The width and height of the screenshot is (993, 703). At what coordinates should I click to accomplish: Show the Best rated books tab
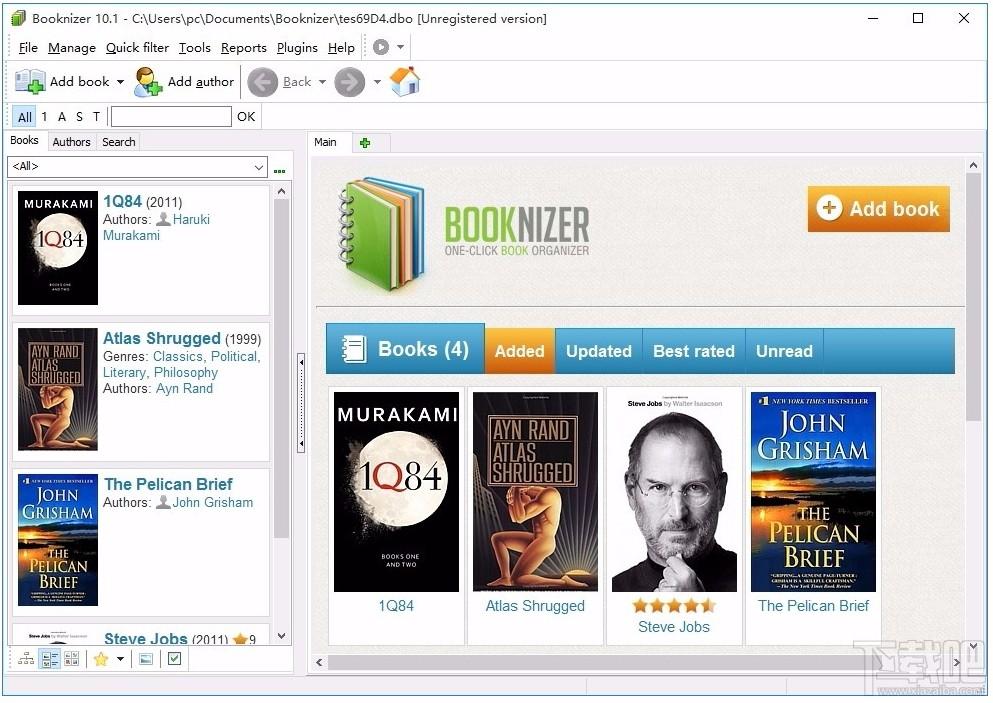694,351
